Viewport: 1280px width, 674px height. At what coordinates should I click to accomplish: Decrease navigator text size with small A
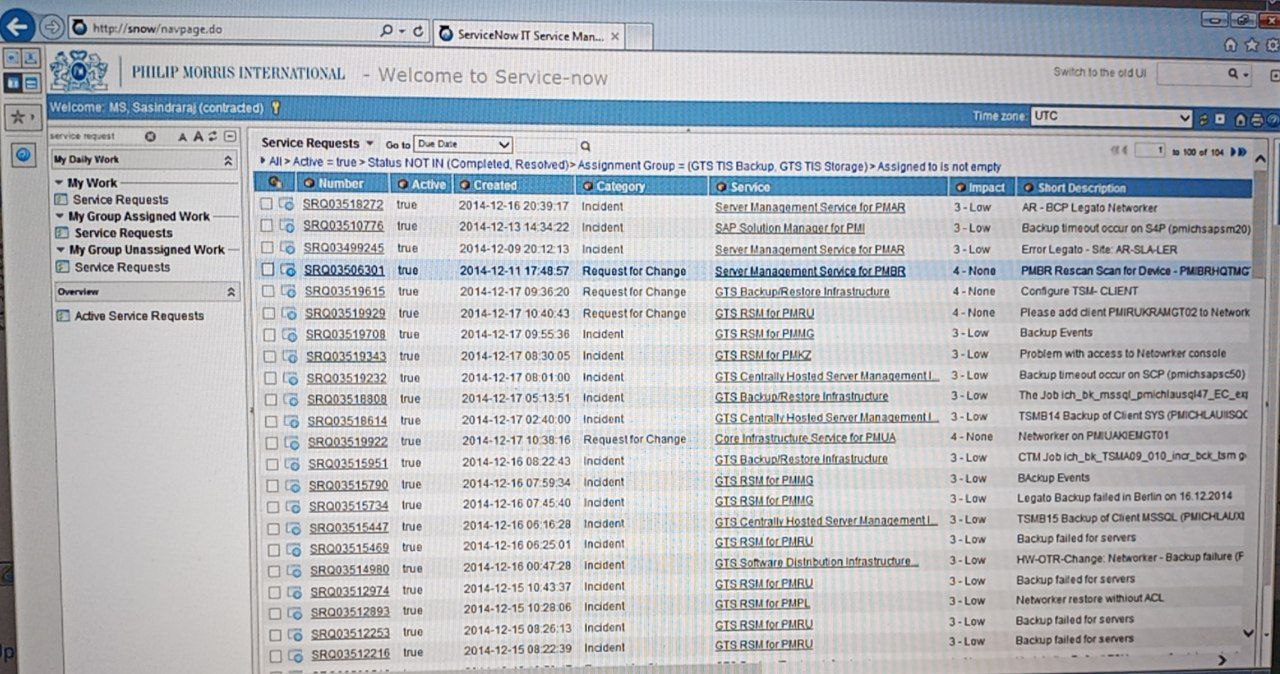pos(182,137)
